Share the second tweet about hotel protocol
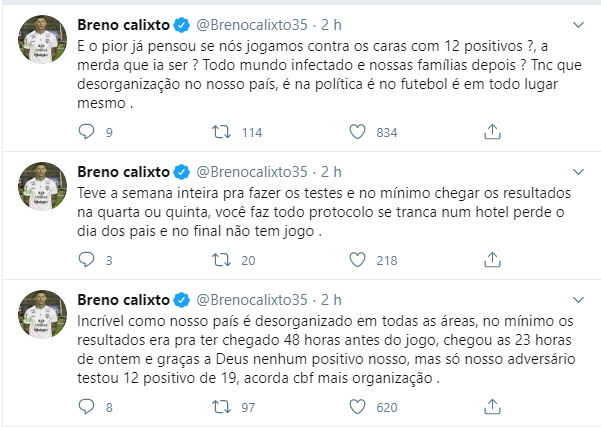 [x=492, y=260]
